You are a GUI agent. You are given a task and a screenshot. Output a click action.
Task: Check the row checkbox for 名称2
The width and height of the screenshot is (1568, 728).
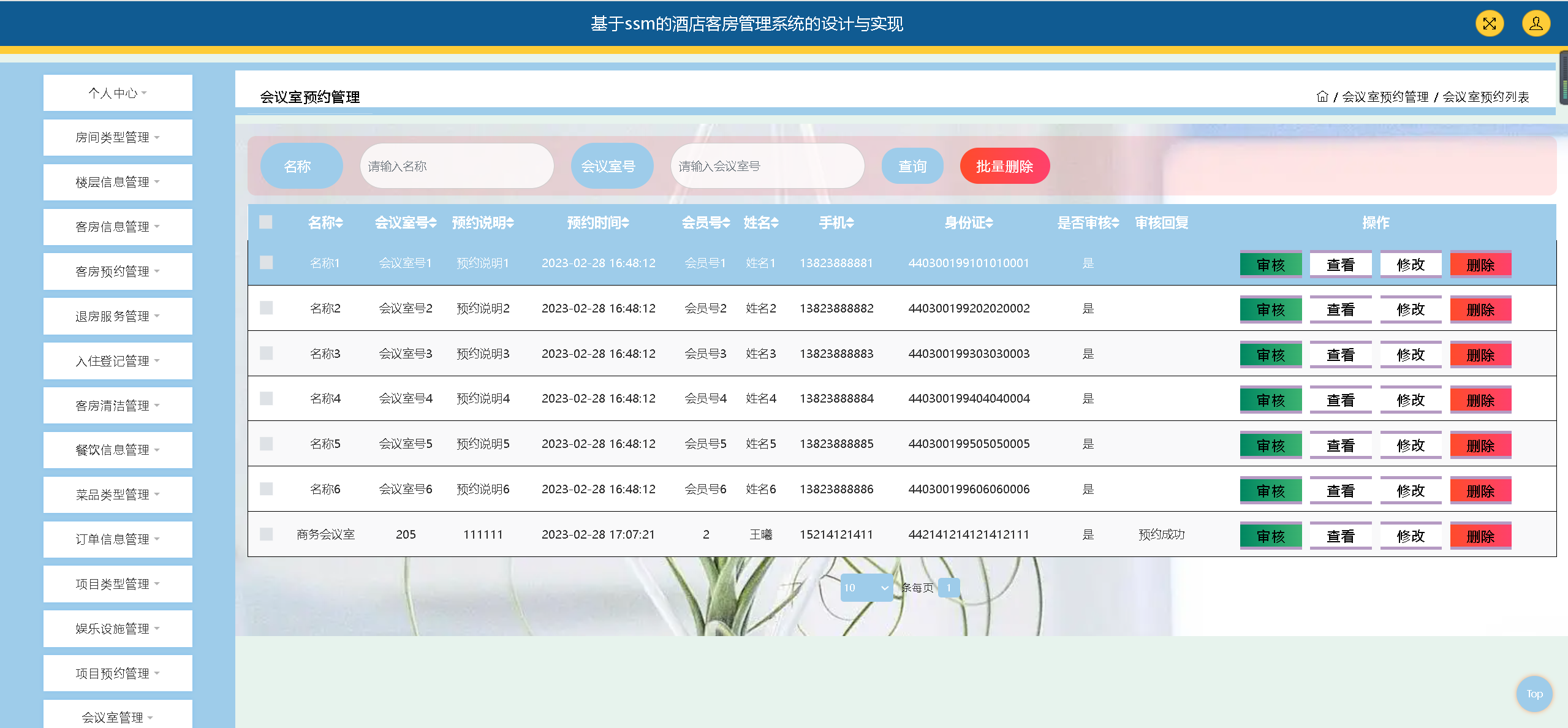266,308
